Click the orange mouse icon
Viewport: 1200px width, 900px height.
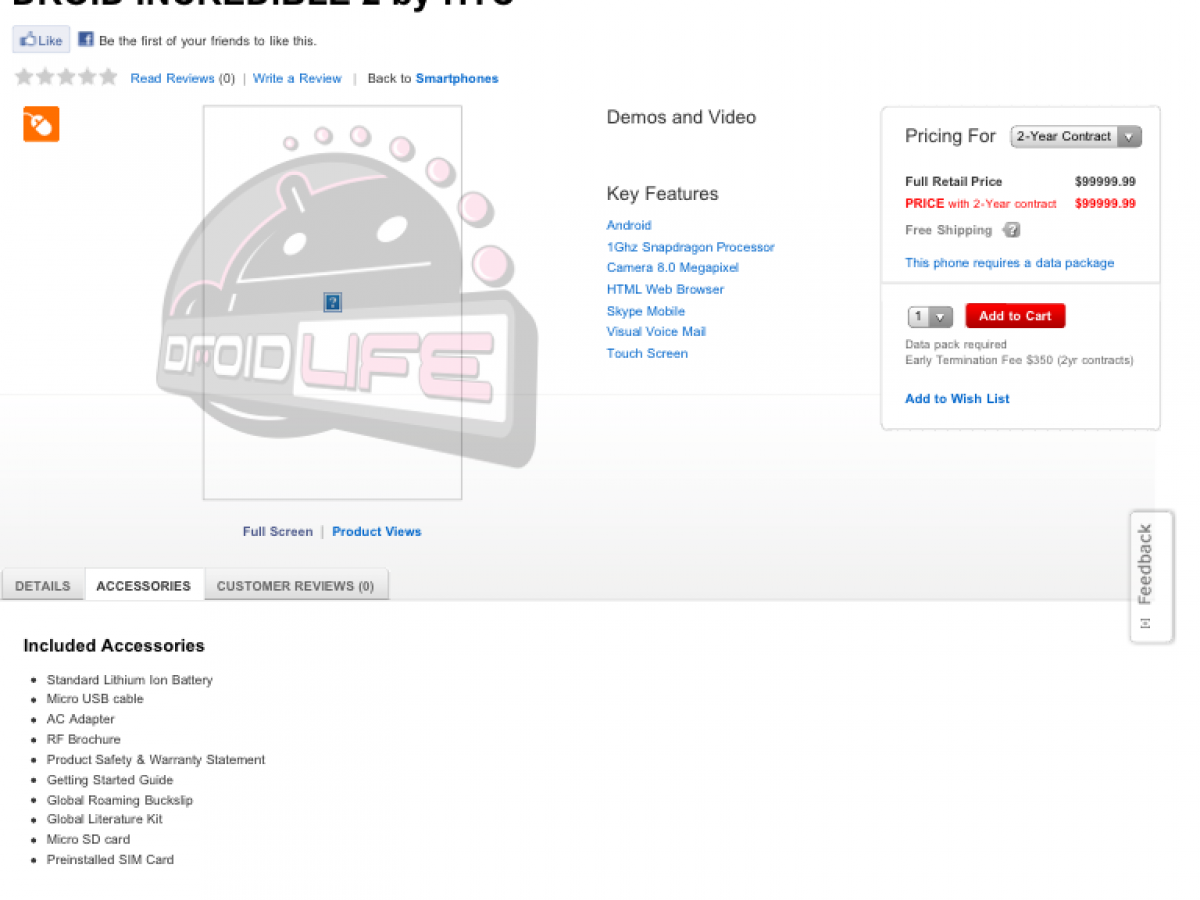[41, 124]
